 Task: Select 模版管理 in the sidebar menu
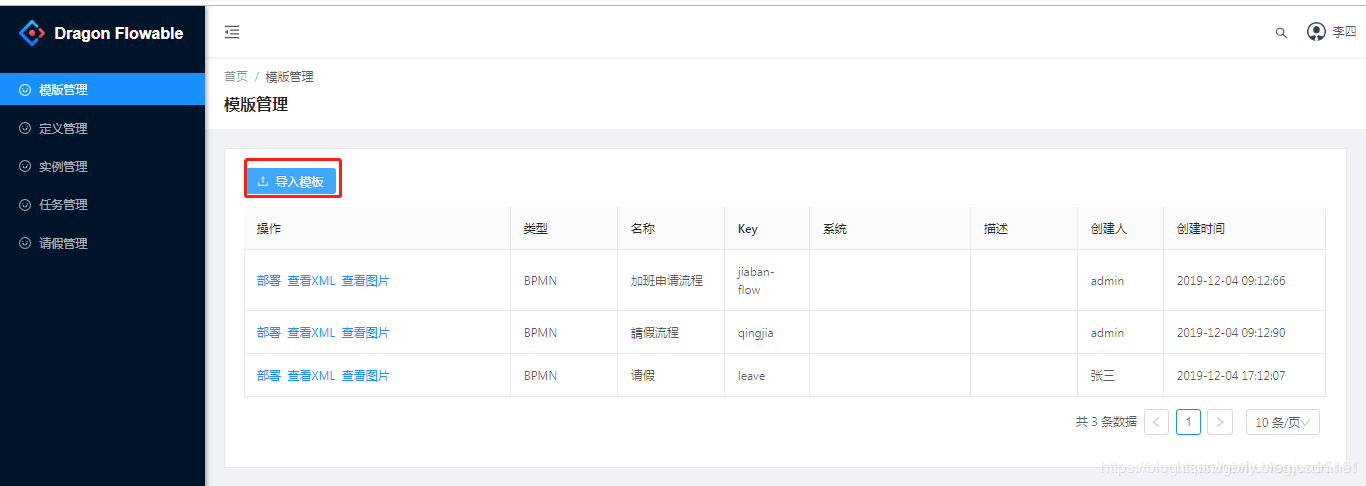coord(102,89)
